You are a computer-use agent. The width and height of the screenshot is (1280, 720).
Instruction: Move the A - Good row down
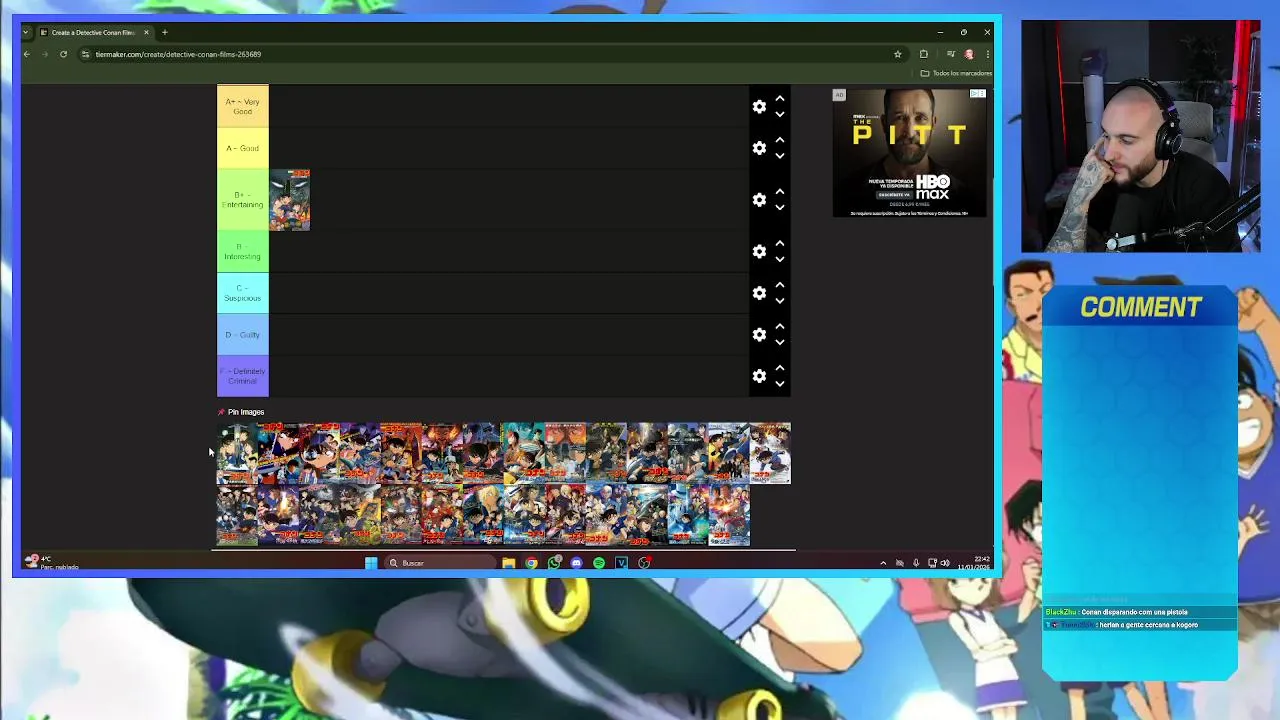tap(780, 156)
